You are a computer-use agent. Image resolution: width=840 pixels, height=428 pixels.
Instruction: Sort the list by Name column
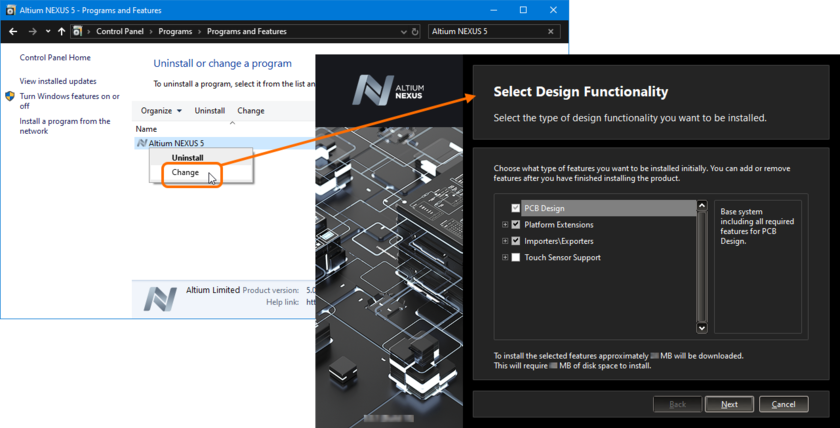tap(146, 129)
